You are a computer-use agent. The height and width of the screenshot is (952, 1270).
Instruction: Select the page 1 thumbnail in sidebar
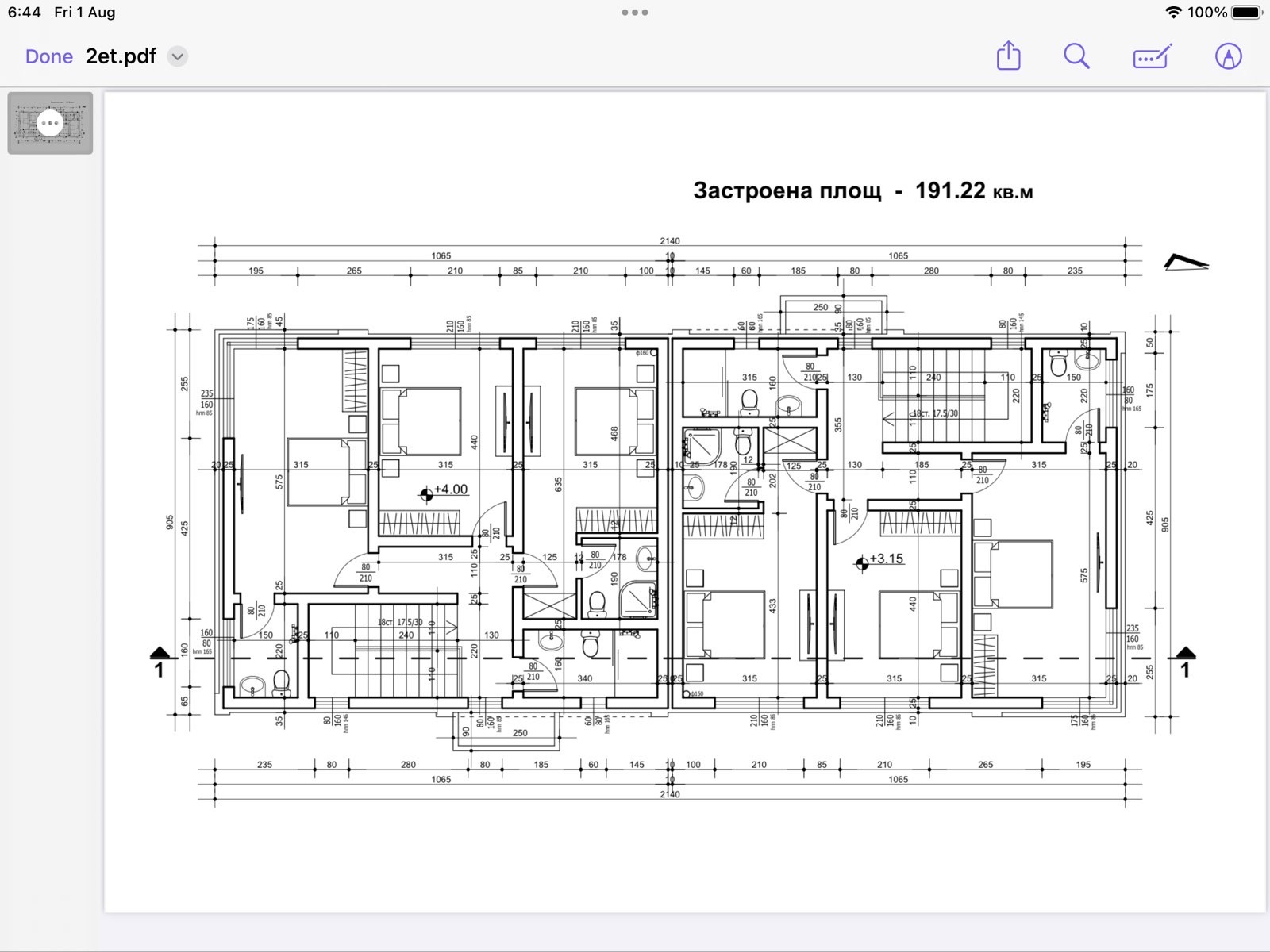(50, 123)
